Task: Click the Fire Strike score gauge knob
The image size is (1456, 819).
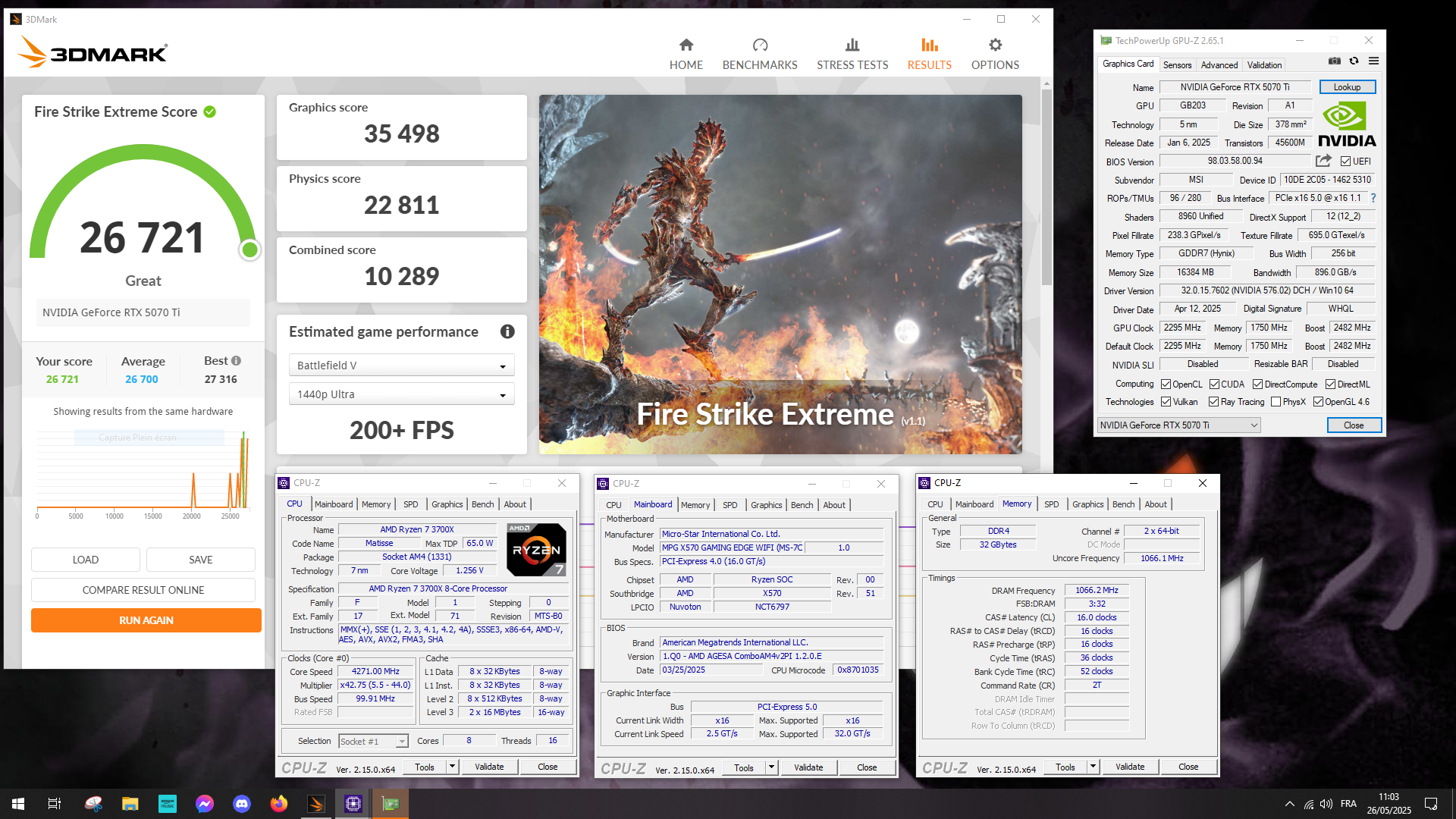Action: tap(249, 249)
